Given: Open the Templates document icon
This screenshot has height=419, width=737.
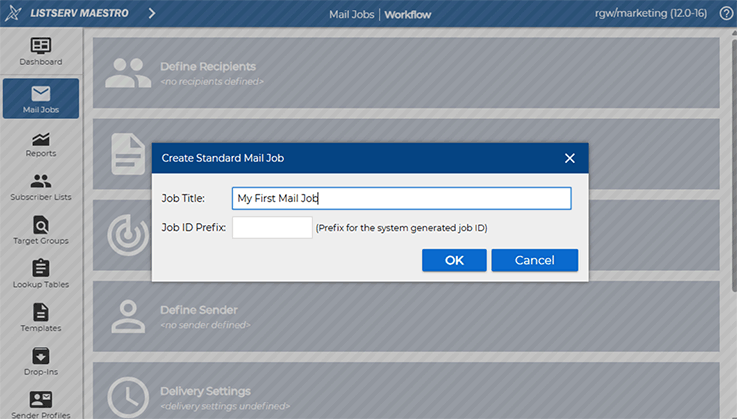Looking at the screenshot, I should 41,312.
